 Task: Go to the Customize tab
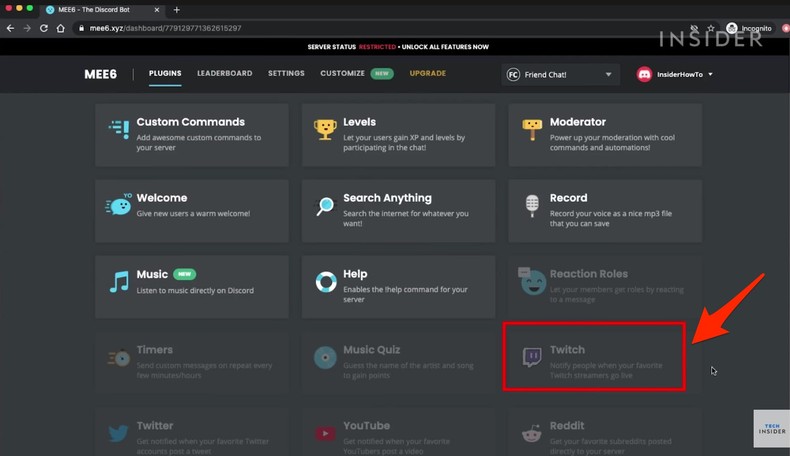pyautogui.click(x=342, y=74)
